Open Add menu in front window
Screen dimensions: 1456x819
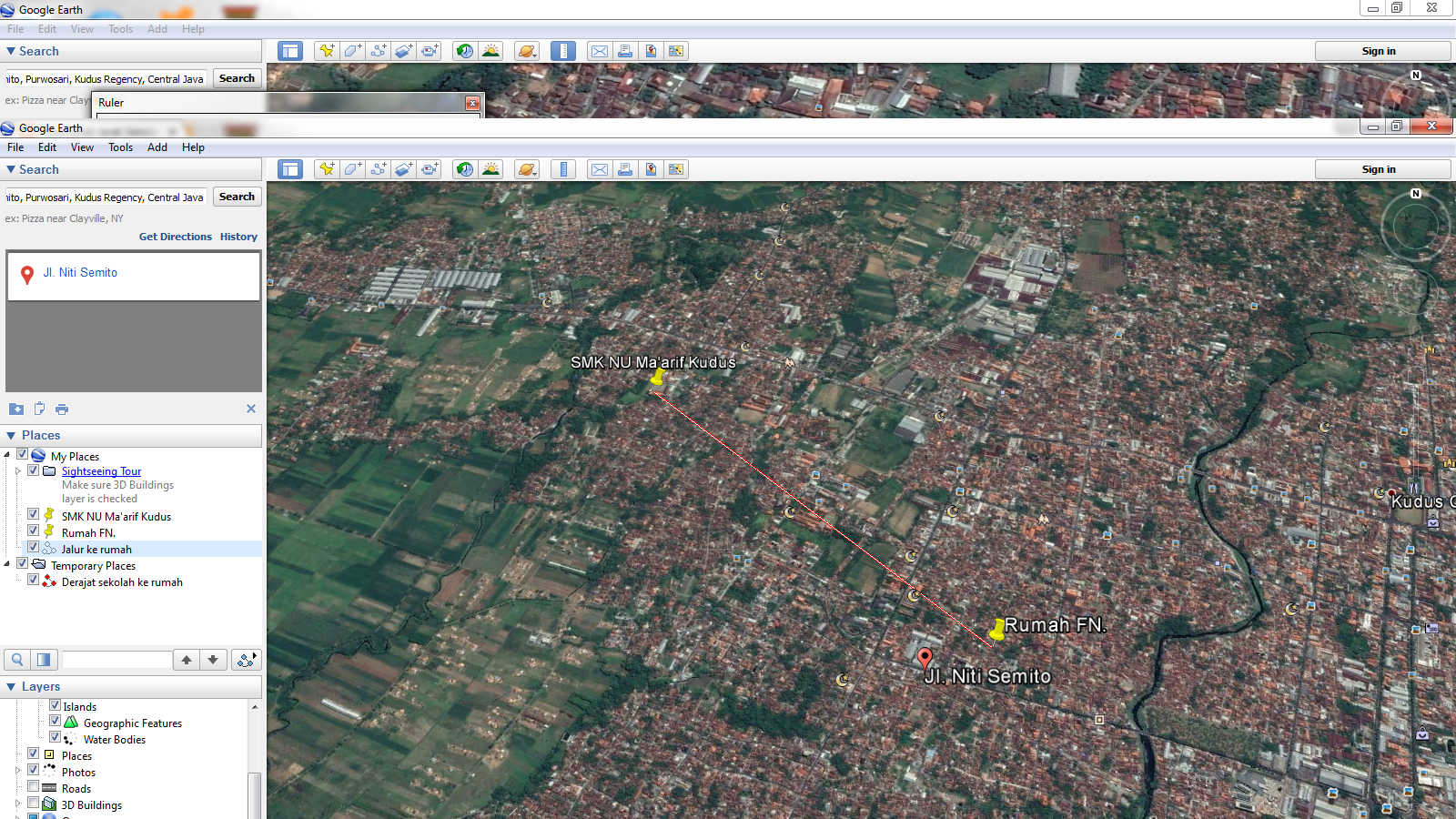click(157, 147)
